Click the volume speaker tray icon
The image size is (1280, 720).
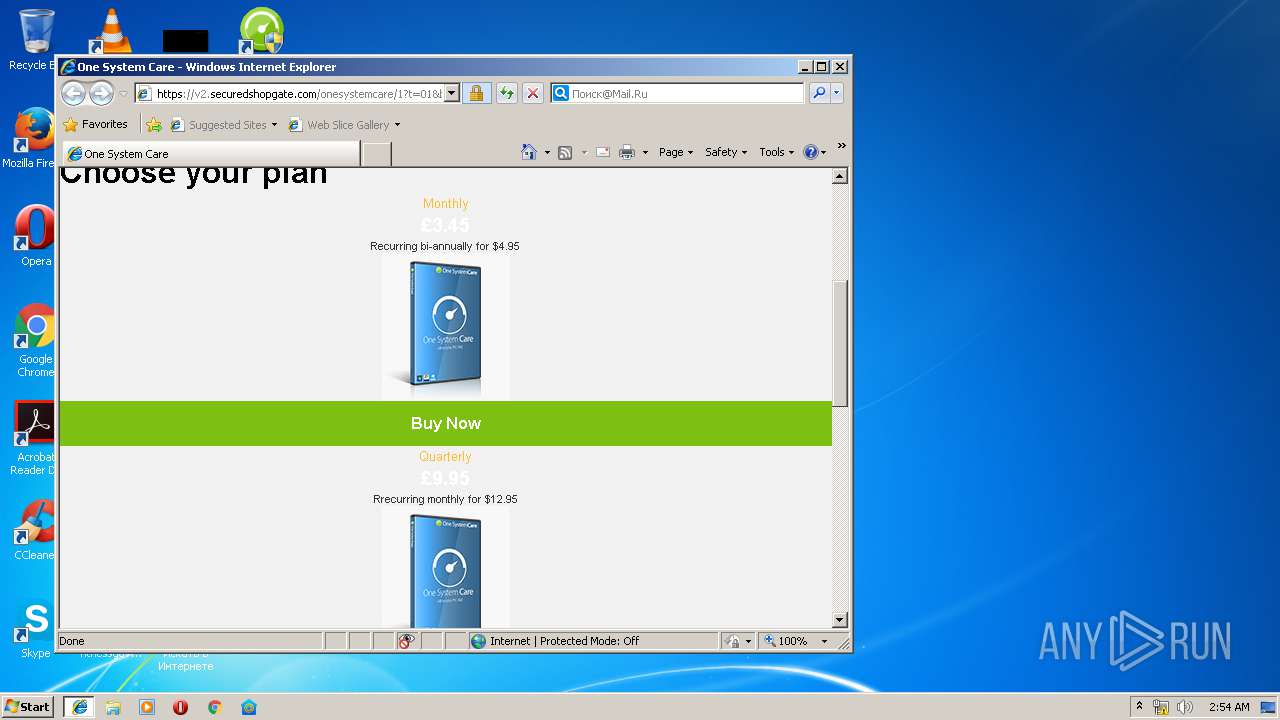tap(1185, 707)
